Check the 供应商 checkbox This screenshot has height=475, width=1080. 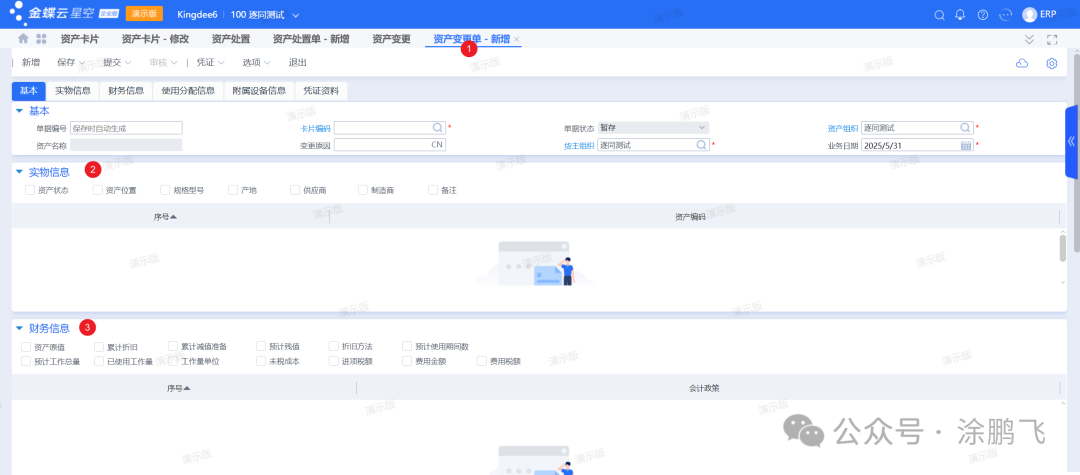(295, 189)
